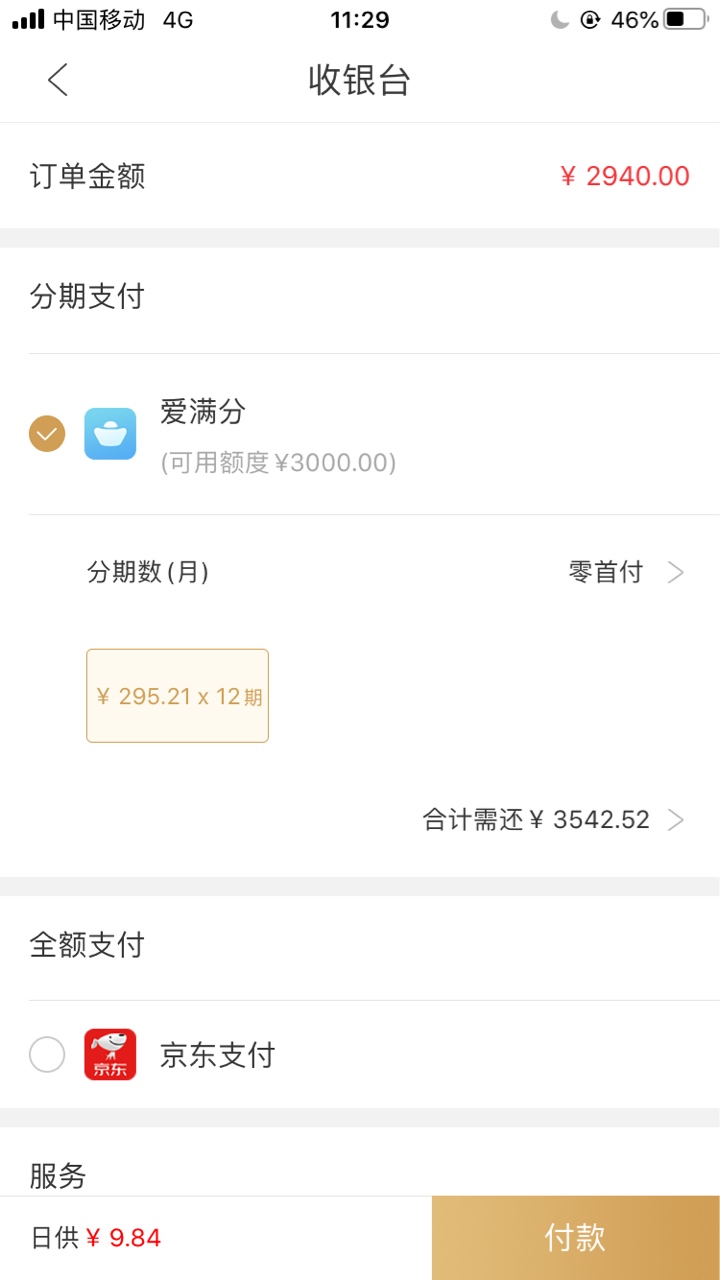The height and width of the screenshot is (1280, 720).
Task: Tap the 订单金额 ¥2940.00 amount
Action: tap(625, 176)
